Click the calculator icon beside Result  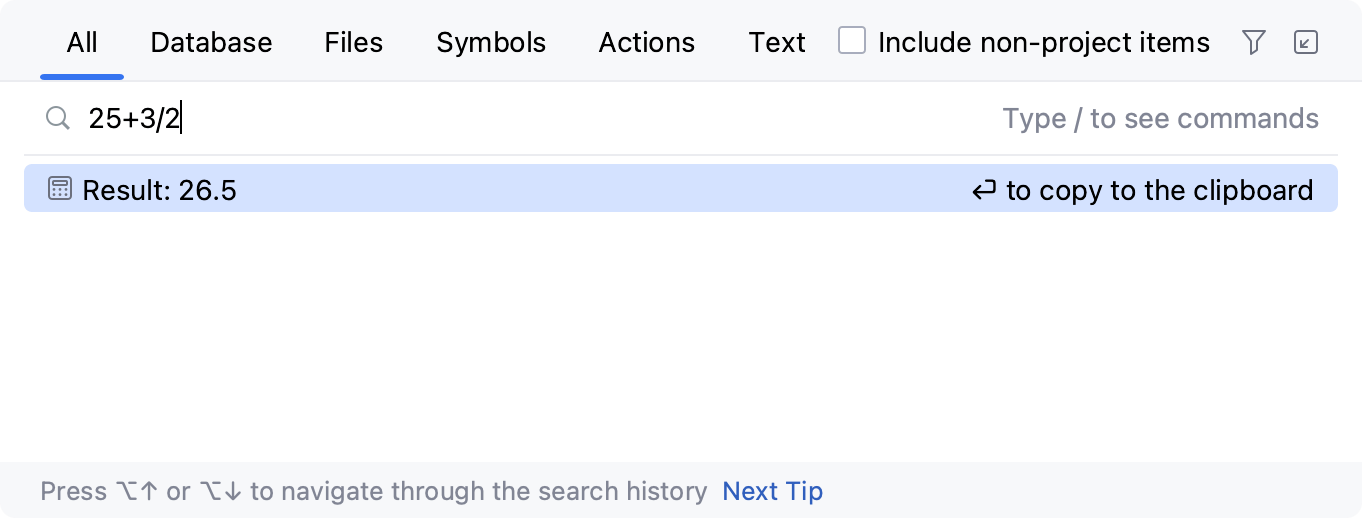pyautogui.click(x=60, y=188)
